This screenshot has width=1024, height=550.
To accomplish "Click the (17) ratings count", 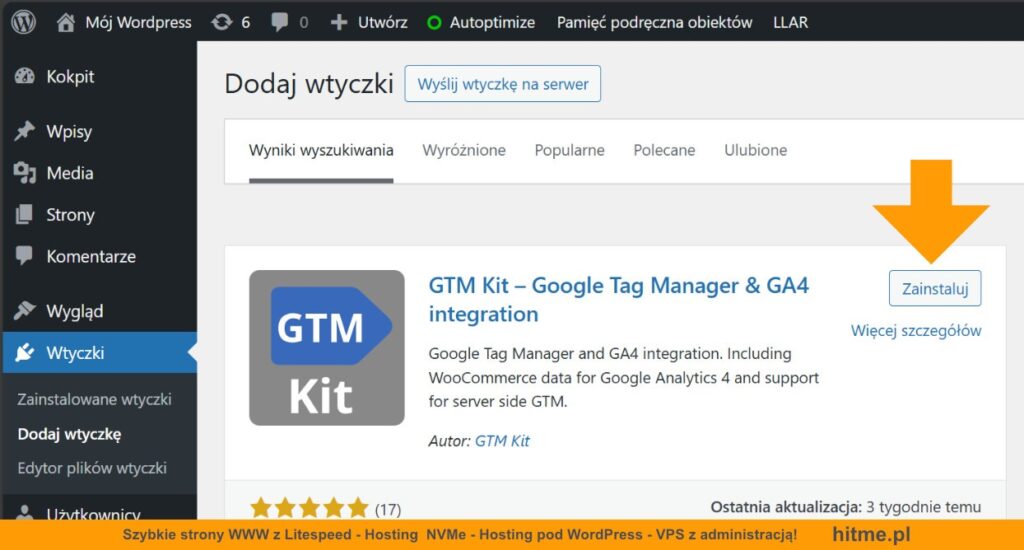I will (x=388, y=509).
